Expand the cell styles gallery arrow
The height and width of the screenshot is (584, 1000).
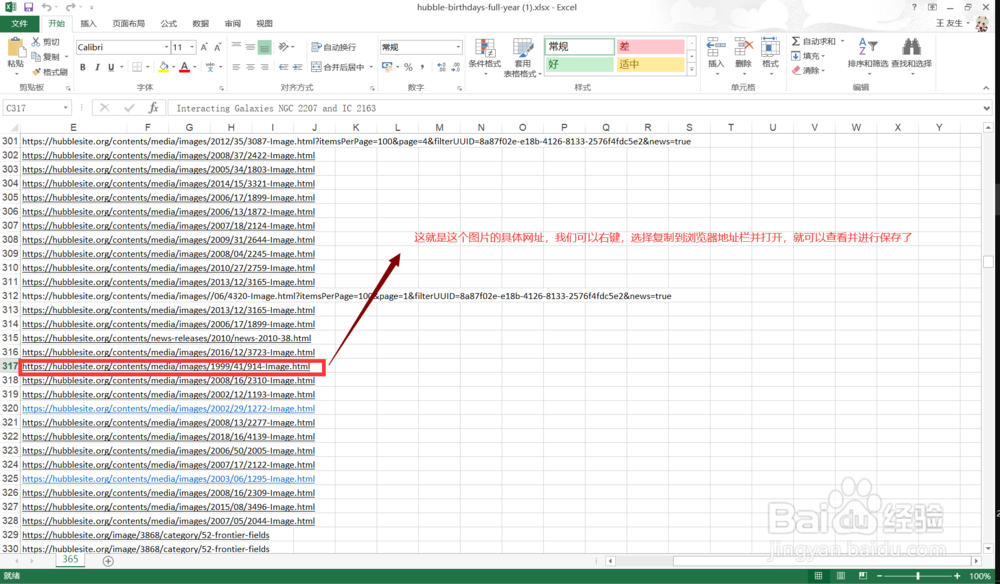coord(691,71)
